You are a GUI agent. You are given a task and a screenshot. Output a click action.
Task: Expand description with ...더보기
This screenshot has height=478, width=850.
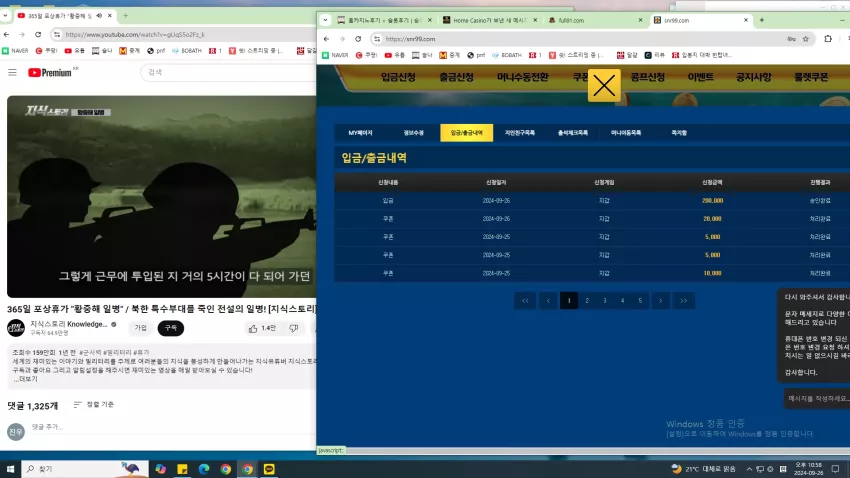25,379
